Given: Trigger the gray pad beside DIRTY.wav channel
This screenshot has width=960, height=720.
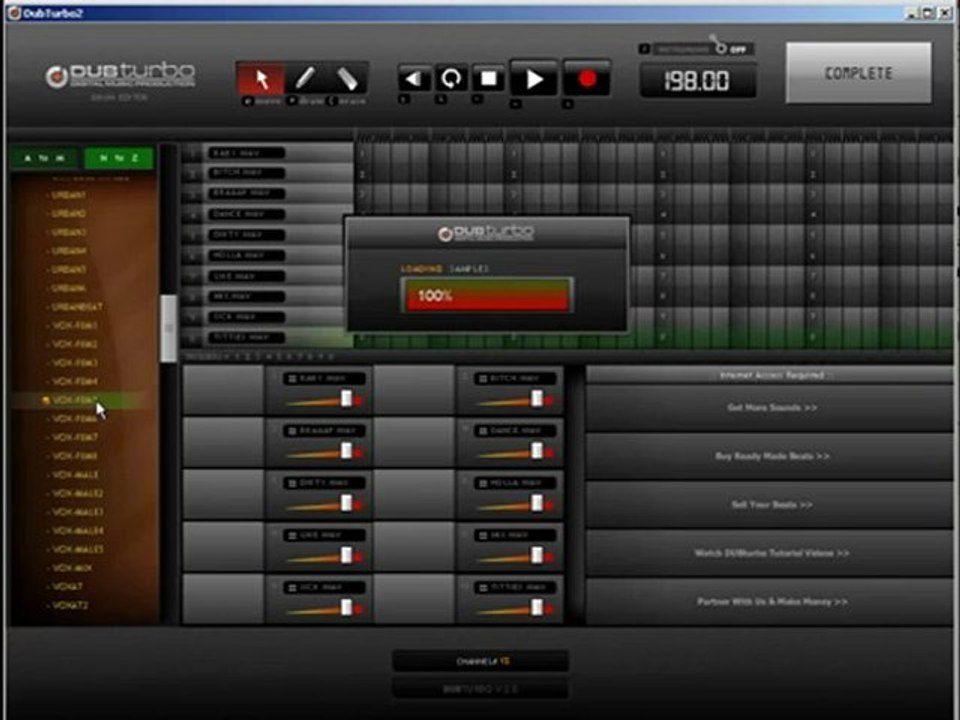Looking at the screenshot, I should [x=223, y=494].
